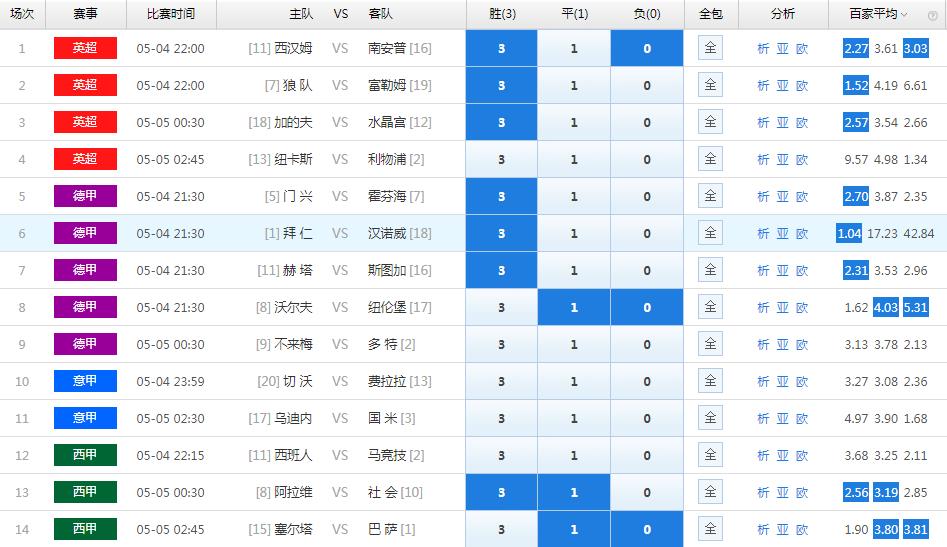Screen dimensions: 947x547
Task: Open 析 link for 切沃 vs 费拉拉
Action: [763, 381]
